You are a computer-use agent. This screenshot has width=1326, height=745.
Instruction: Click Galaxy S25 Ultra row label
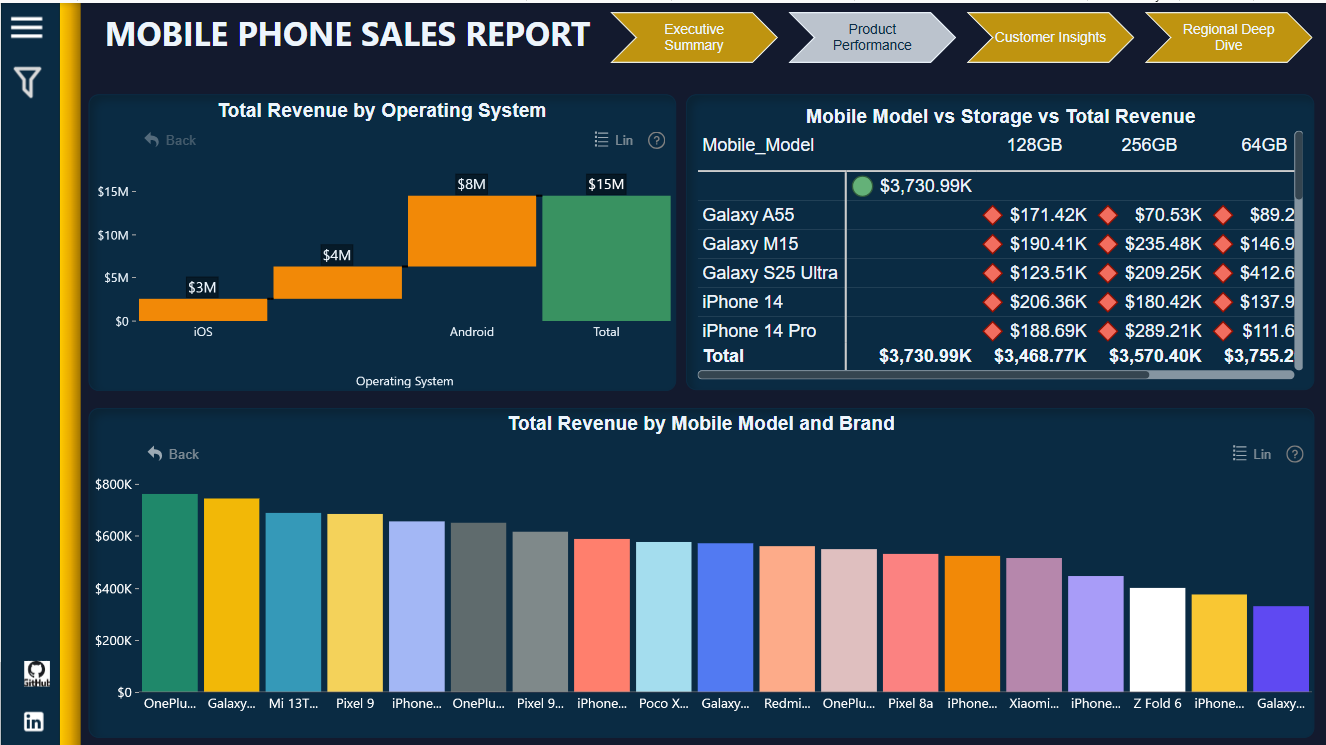click(770, 273)
